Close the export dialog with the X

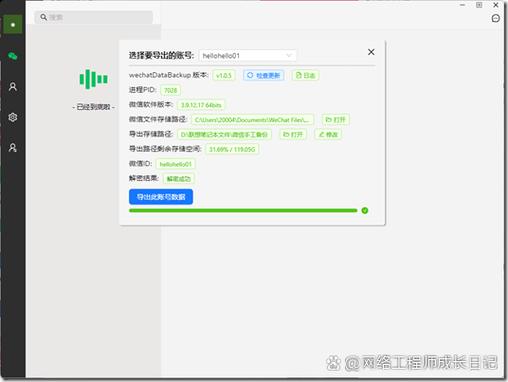[371, 52]
